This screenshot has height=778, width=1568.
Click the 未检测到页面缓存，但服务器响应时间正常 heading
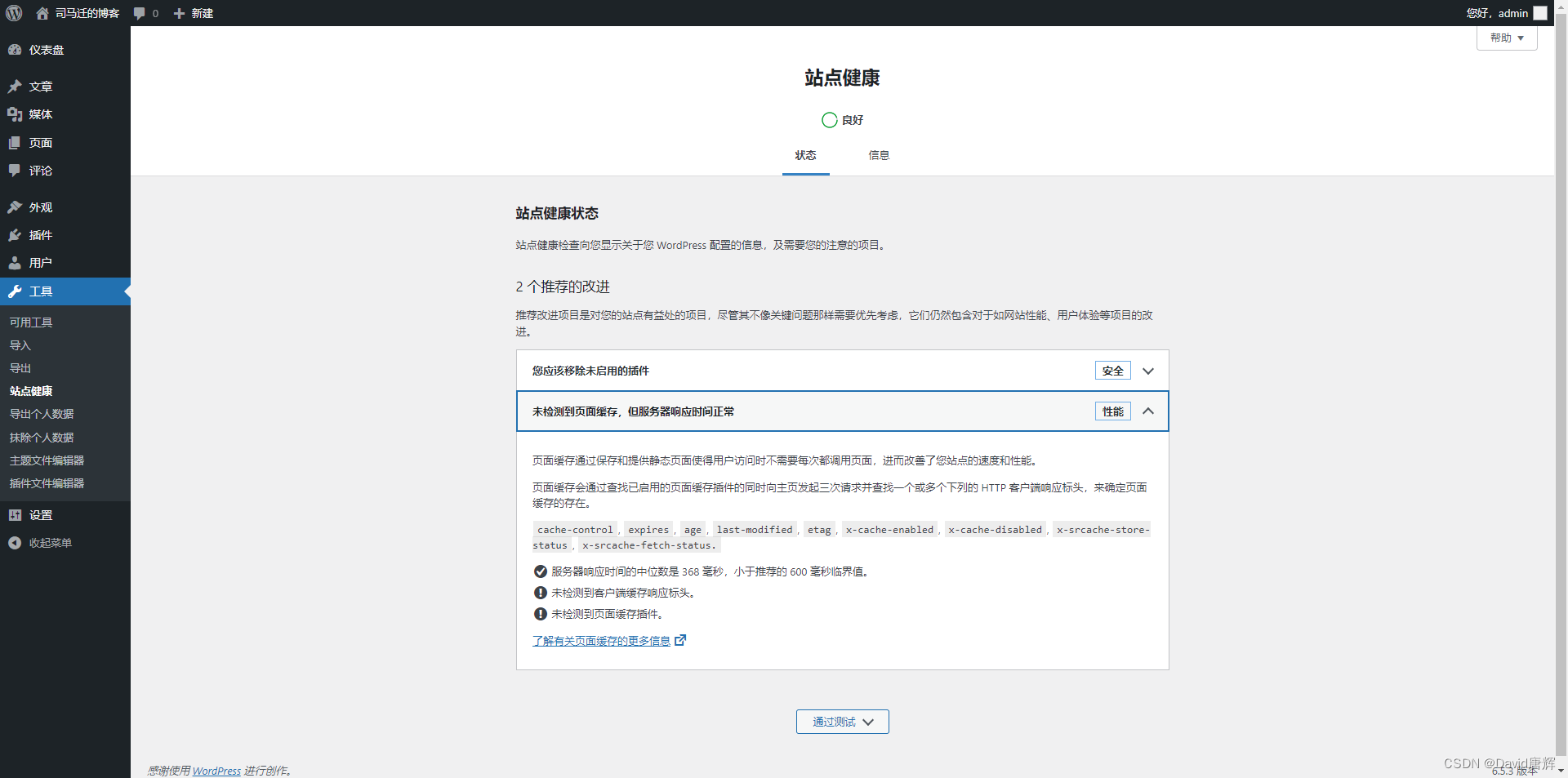point(633,411)
